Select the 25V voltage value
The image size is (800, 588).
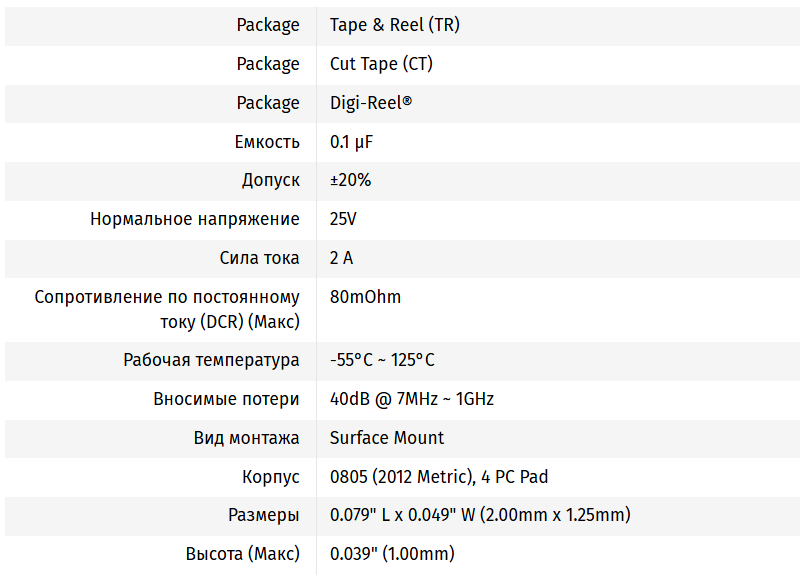pos(343,219)
